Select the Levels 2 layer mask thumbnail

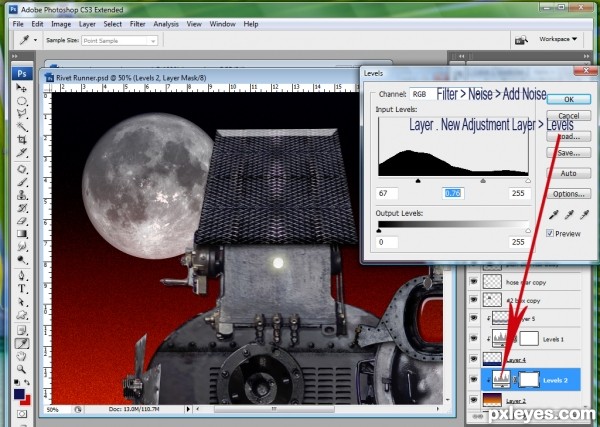click(x=529, y=380)
